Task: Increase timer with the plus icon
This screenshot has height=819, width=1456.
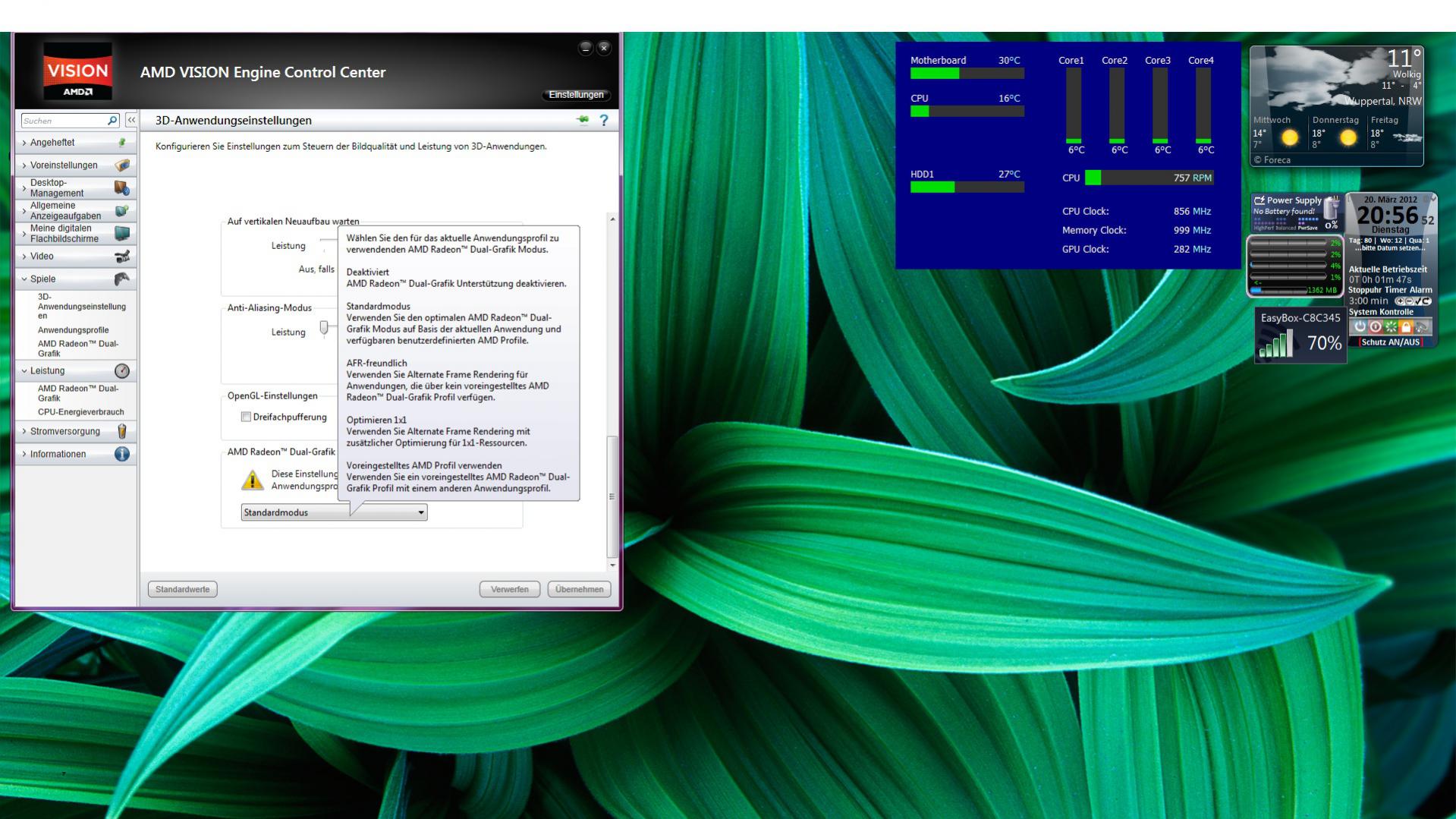Action: click(1400, 301)
